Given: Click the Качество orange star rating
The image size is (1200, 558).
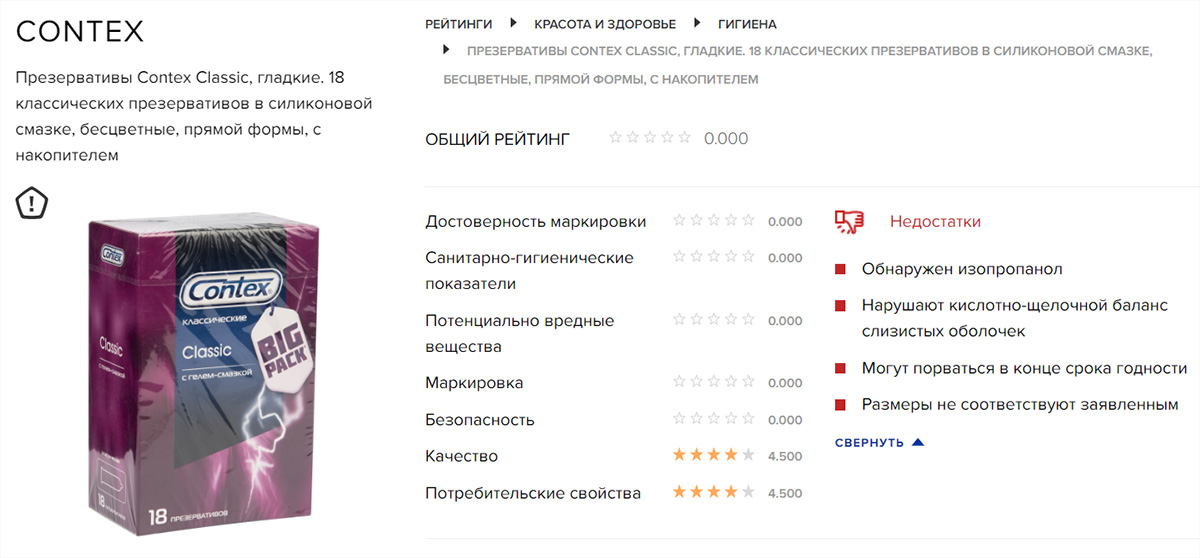Looking at the screenshot, I should click(x=714, y=455).
